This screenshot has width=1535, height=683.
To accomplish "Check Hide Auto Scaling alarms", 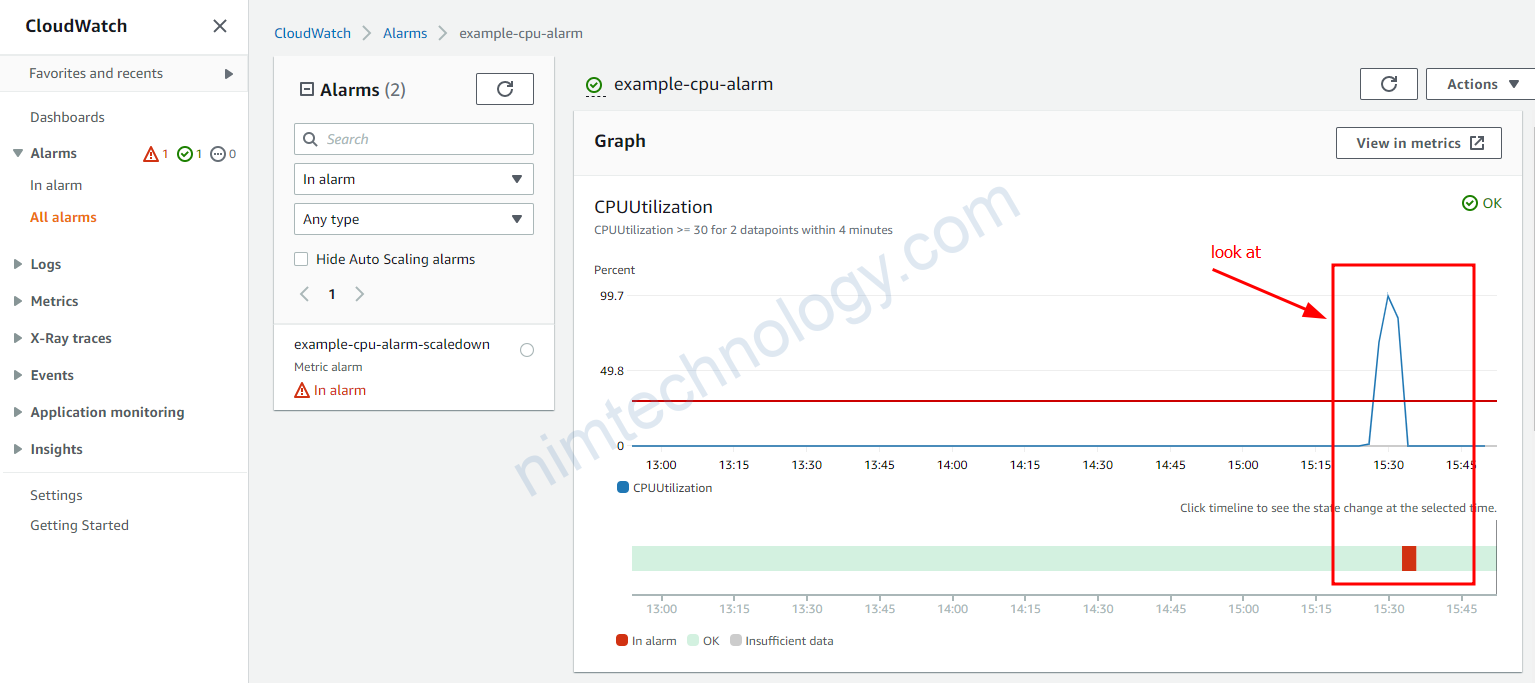I will tap(301, 259).
